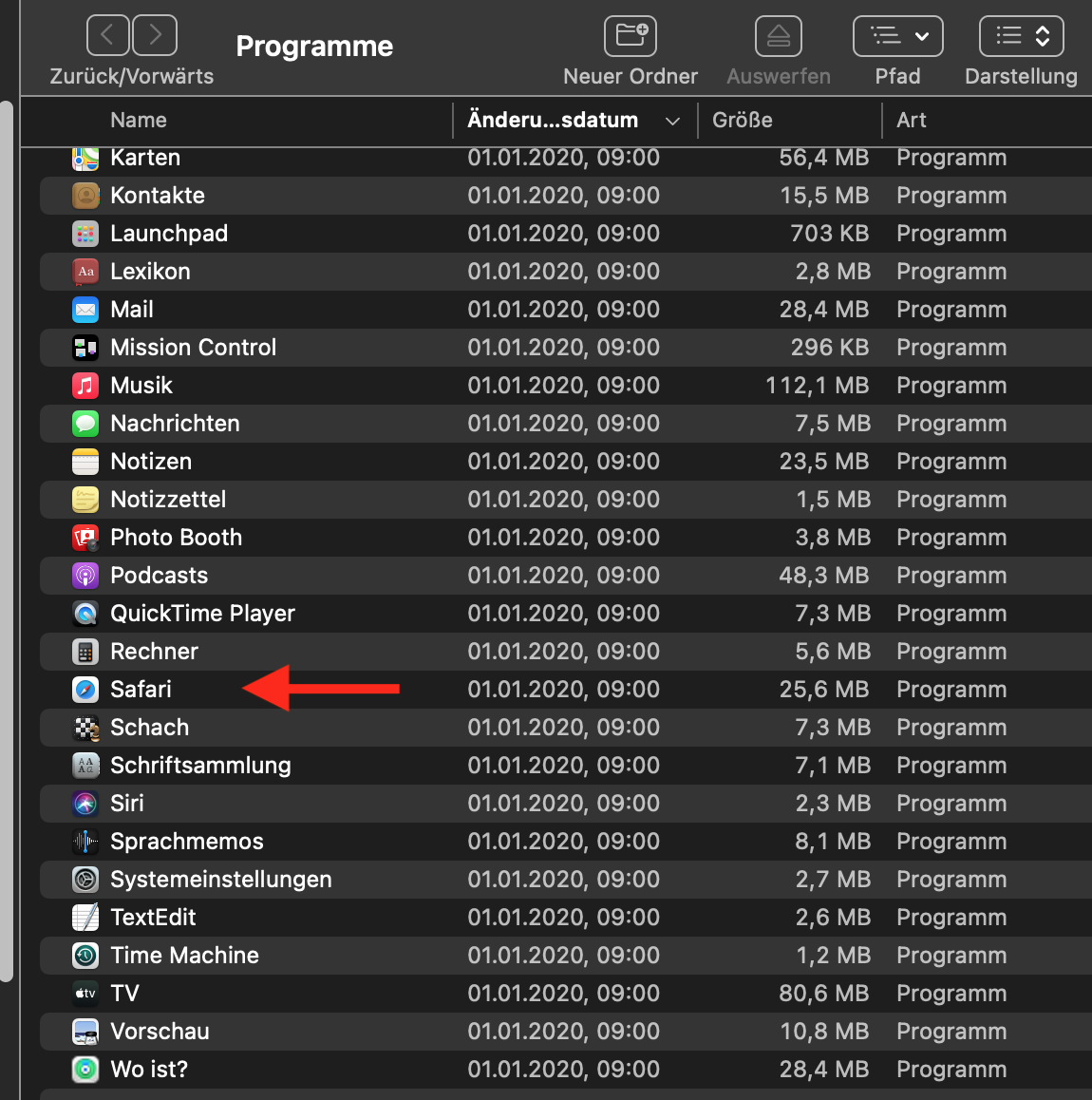Image resolution: width=1092 pixels, height=1100 pixels.
Task: Select the Nachrichten app icon
Action: (x=85, y=424)
